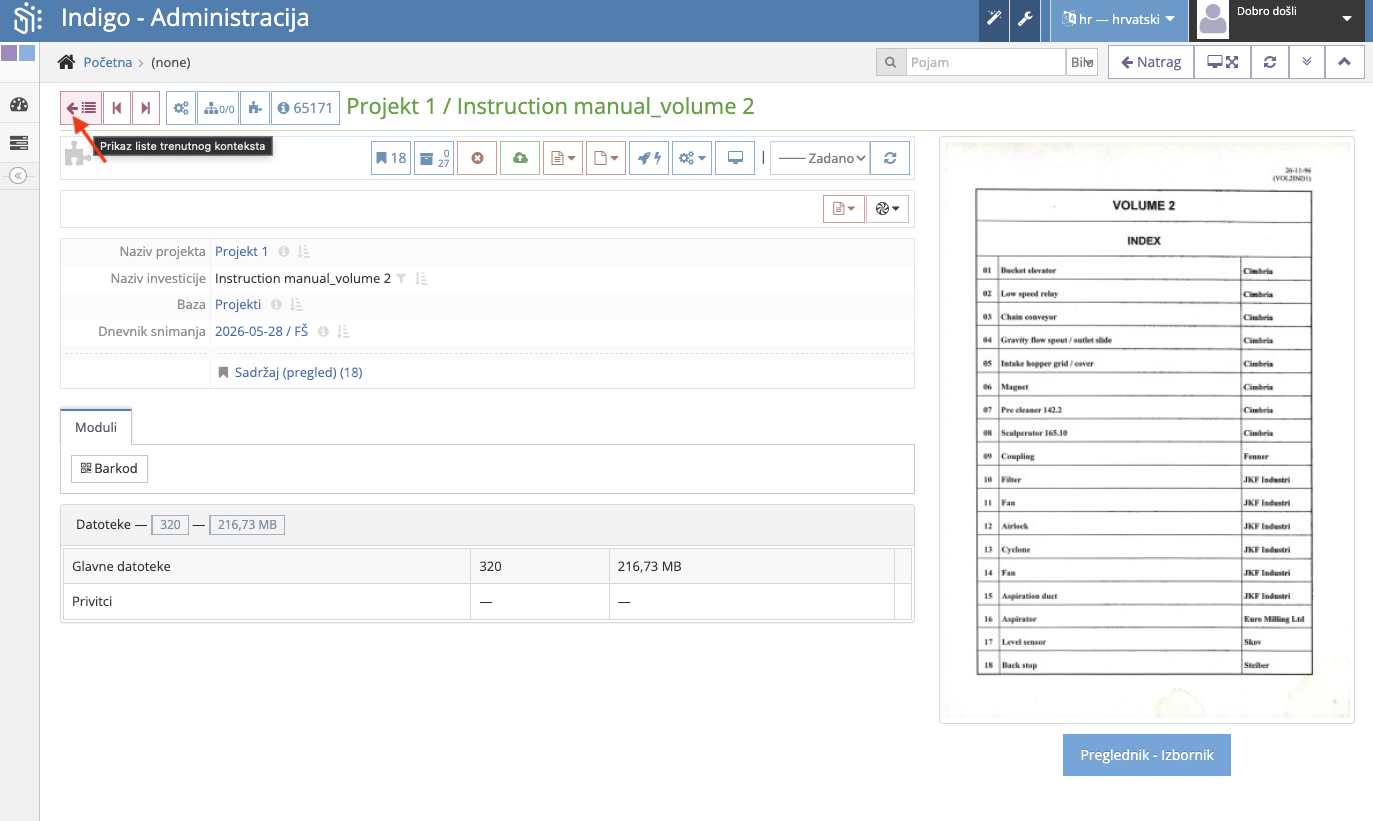Open the dashboard gauge in left sidebar

pyautogui.click(x=18, y=105)
